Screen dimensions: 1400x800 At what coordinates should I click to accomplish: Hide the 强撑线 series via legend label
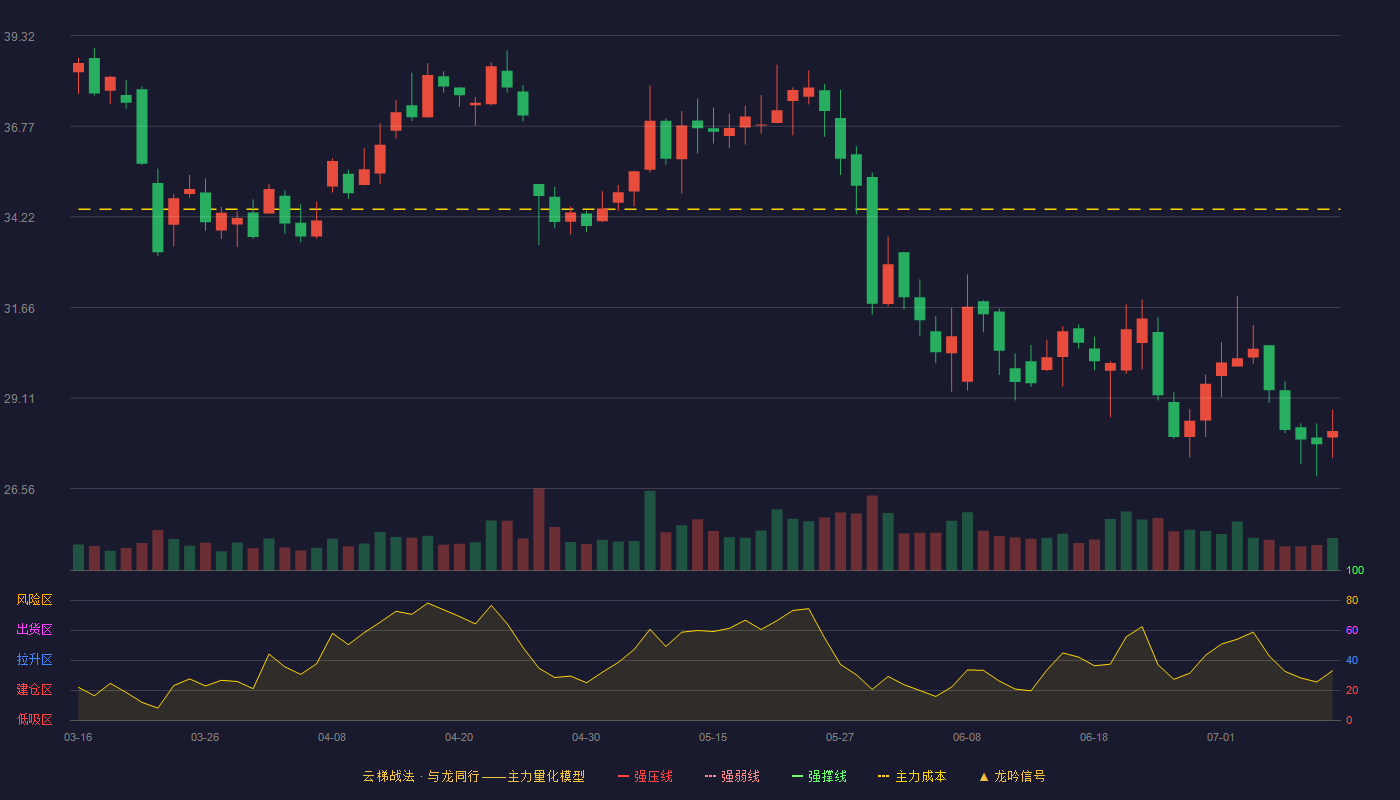[x=827, y=776]
